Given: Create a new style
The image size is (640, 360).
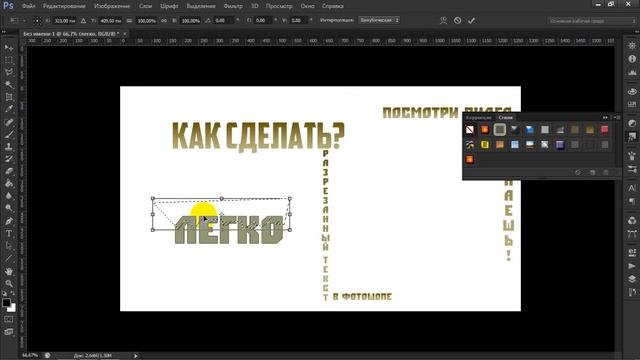Looking at the screenshot, I should [x=592, y=173].
